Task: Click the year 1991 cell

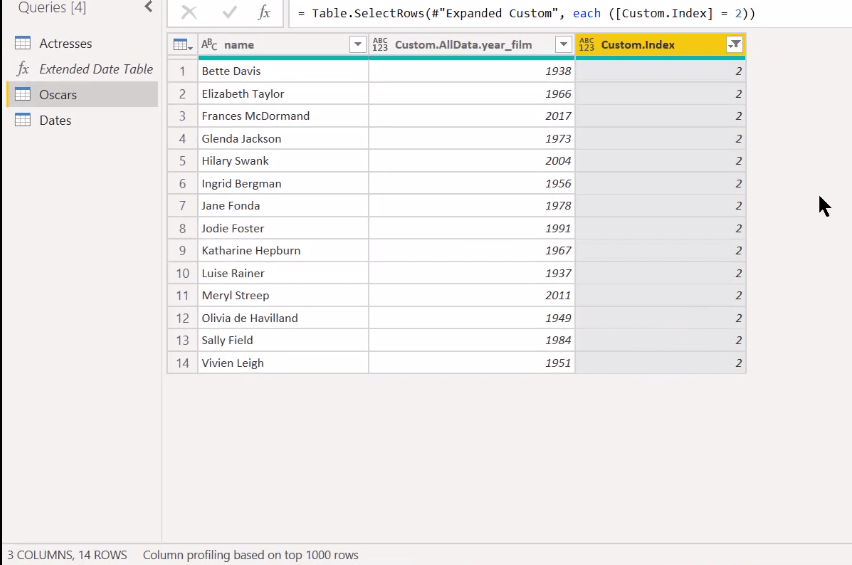Action: pyautogui.click(x=472, y=229)
